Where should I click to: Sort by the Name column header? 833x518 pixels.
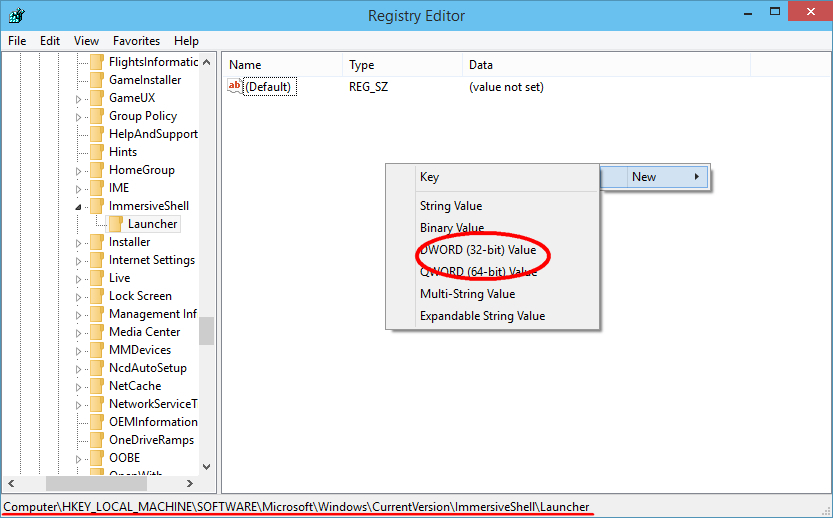[x=283, y=65]
